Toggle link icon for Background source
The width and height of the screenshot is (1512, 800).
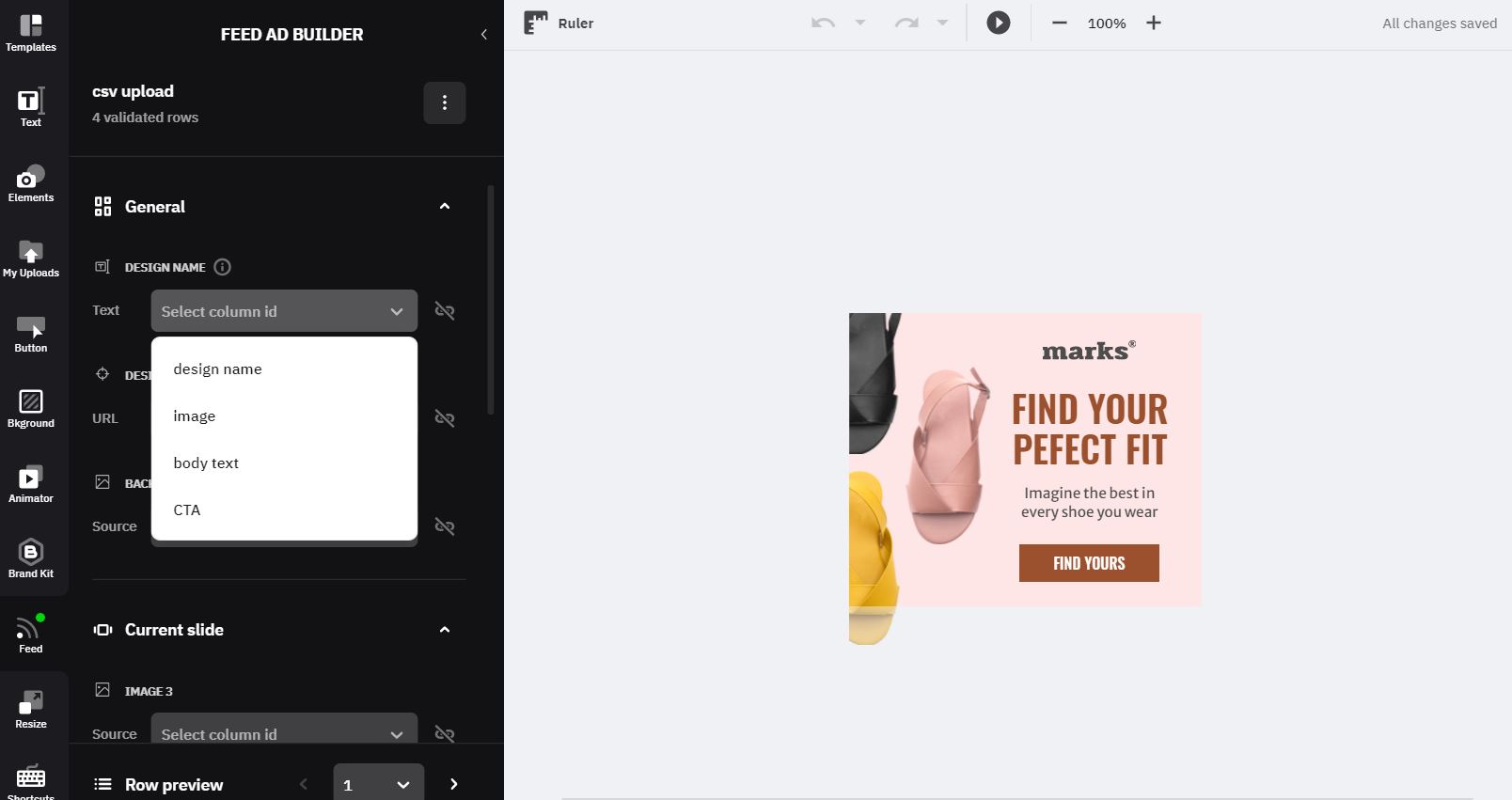[445, 526]
